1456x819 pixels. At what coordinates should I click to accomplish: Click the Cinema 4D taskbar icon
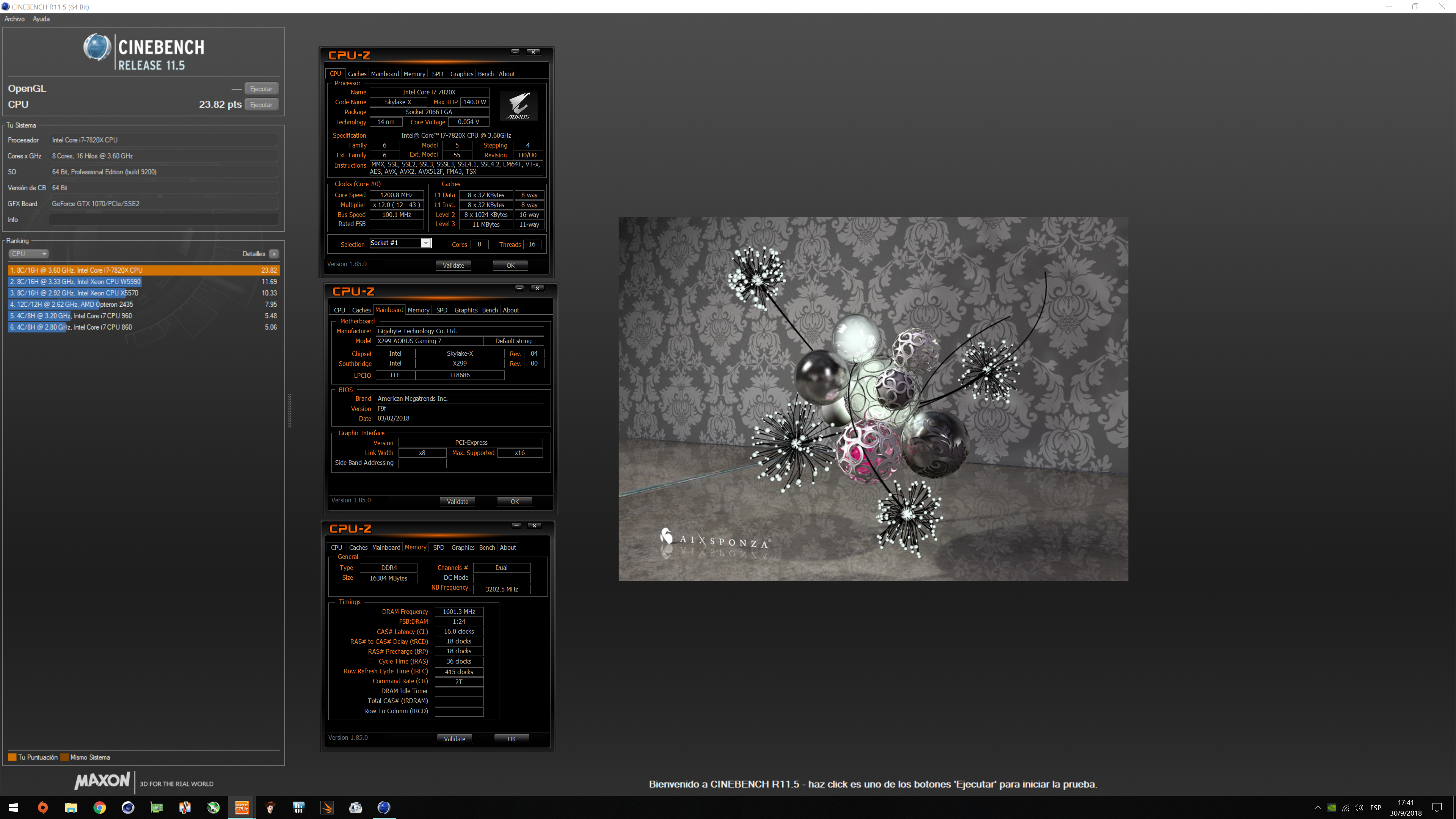tap(128, 808)
